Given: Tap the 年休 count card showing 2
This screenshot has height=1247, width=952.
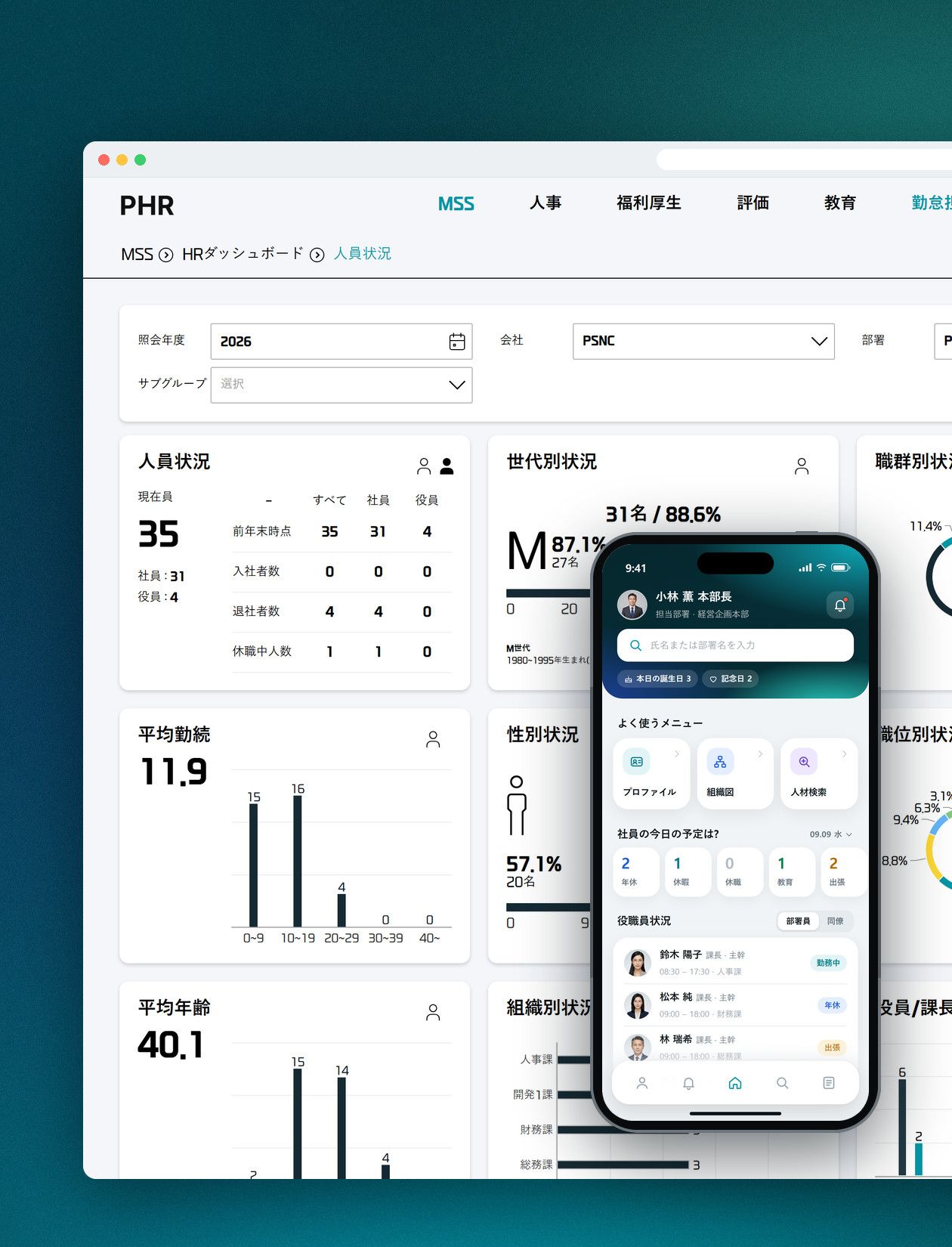Looking at the screenshot, I should click(636, 871).
